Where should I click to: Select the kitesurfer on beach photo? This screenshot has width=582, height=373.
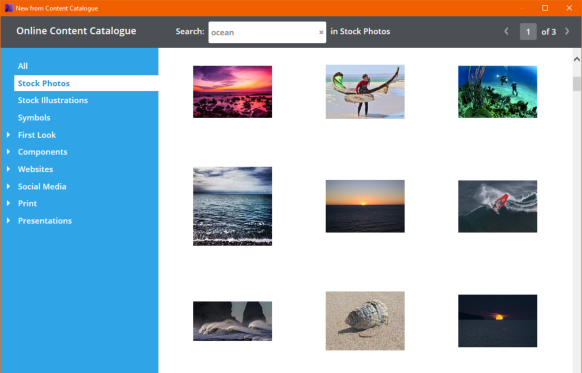[x=365, y=92]
